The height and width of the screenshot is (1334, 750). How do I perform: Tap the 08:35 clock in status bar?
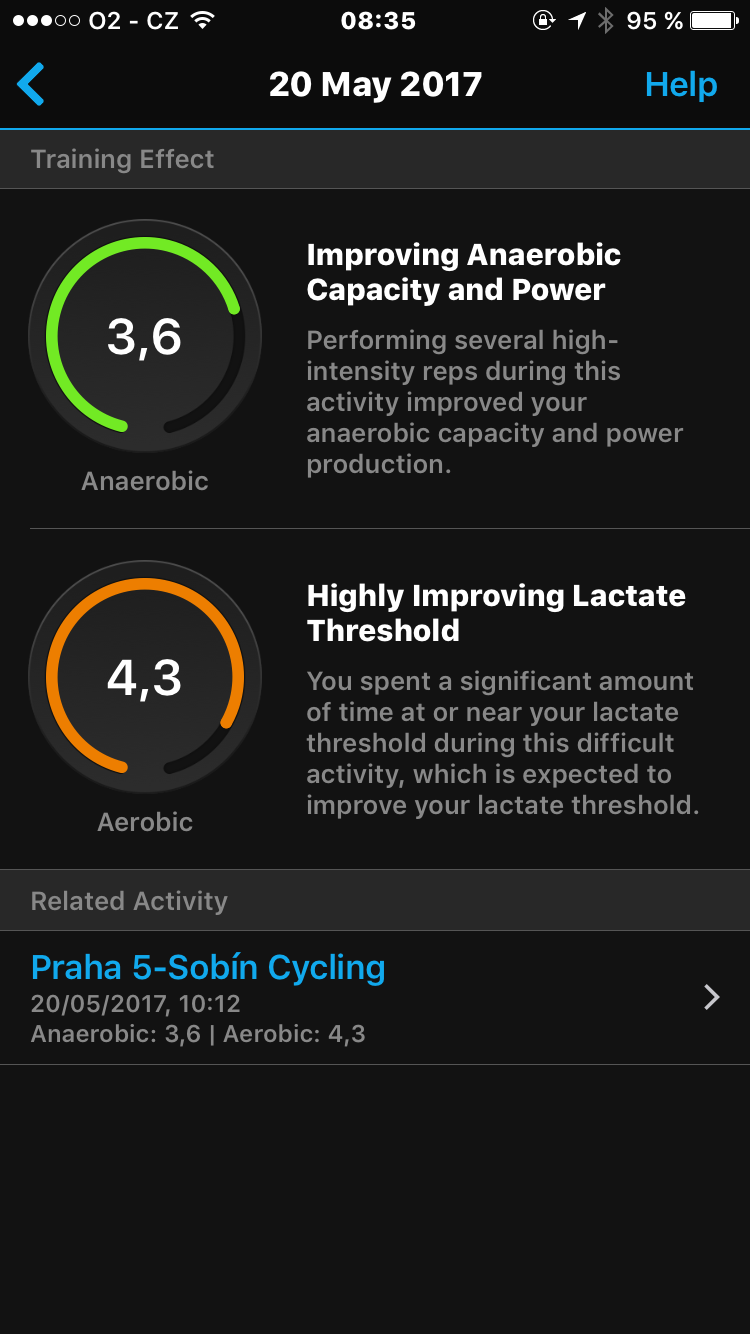point(377,21)
